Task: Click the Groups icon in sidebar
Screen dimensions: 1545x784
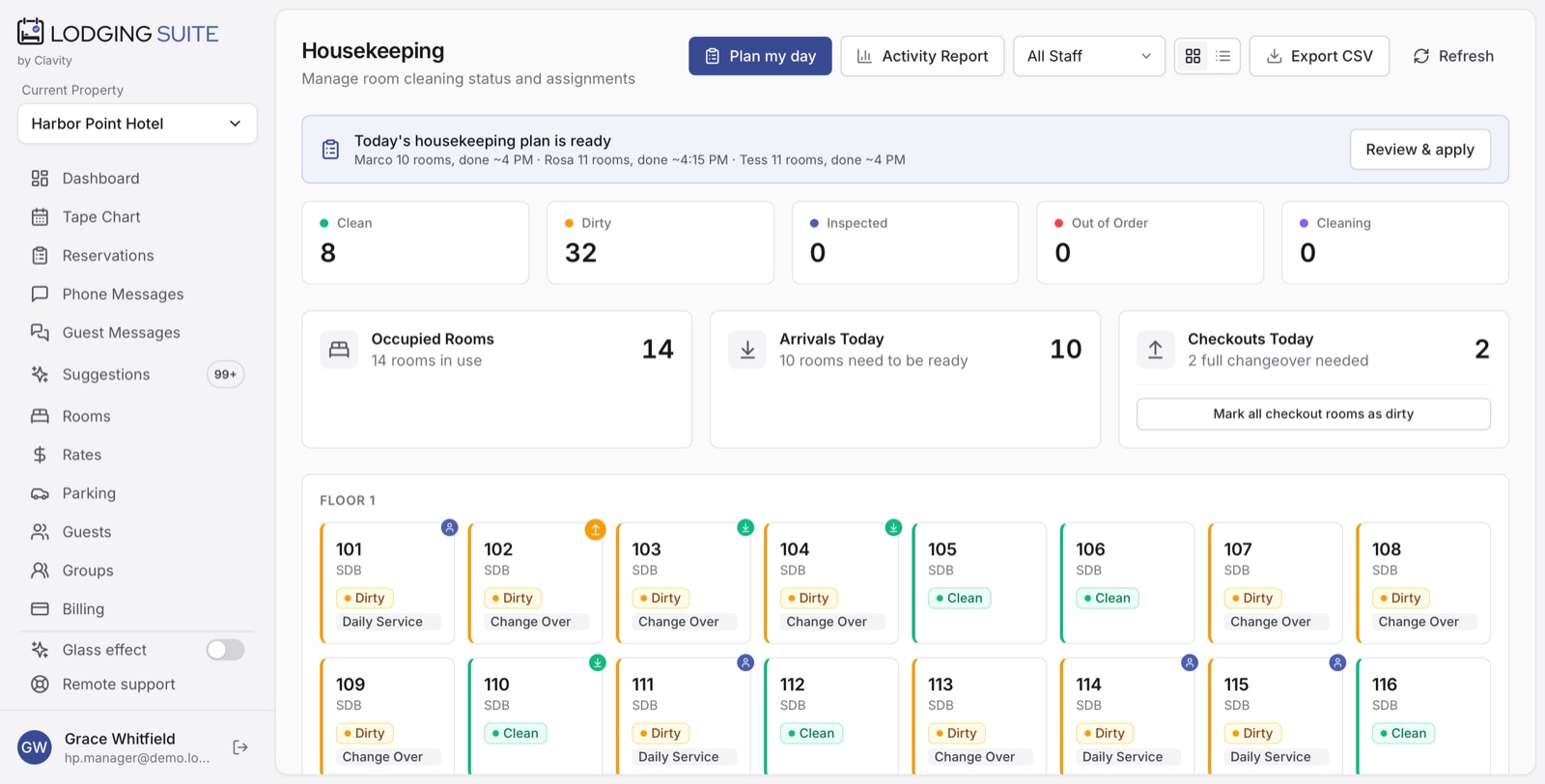Action: pyautogui.click(x=40, y=571)
